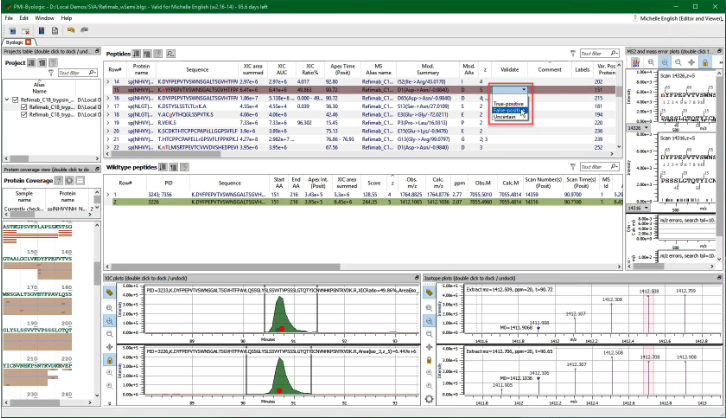The width and height of the screenshot is (726, 418).
Task: Open the File menu
Action: point(9,18)
